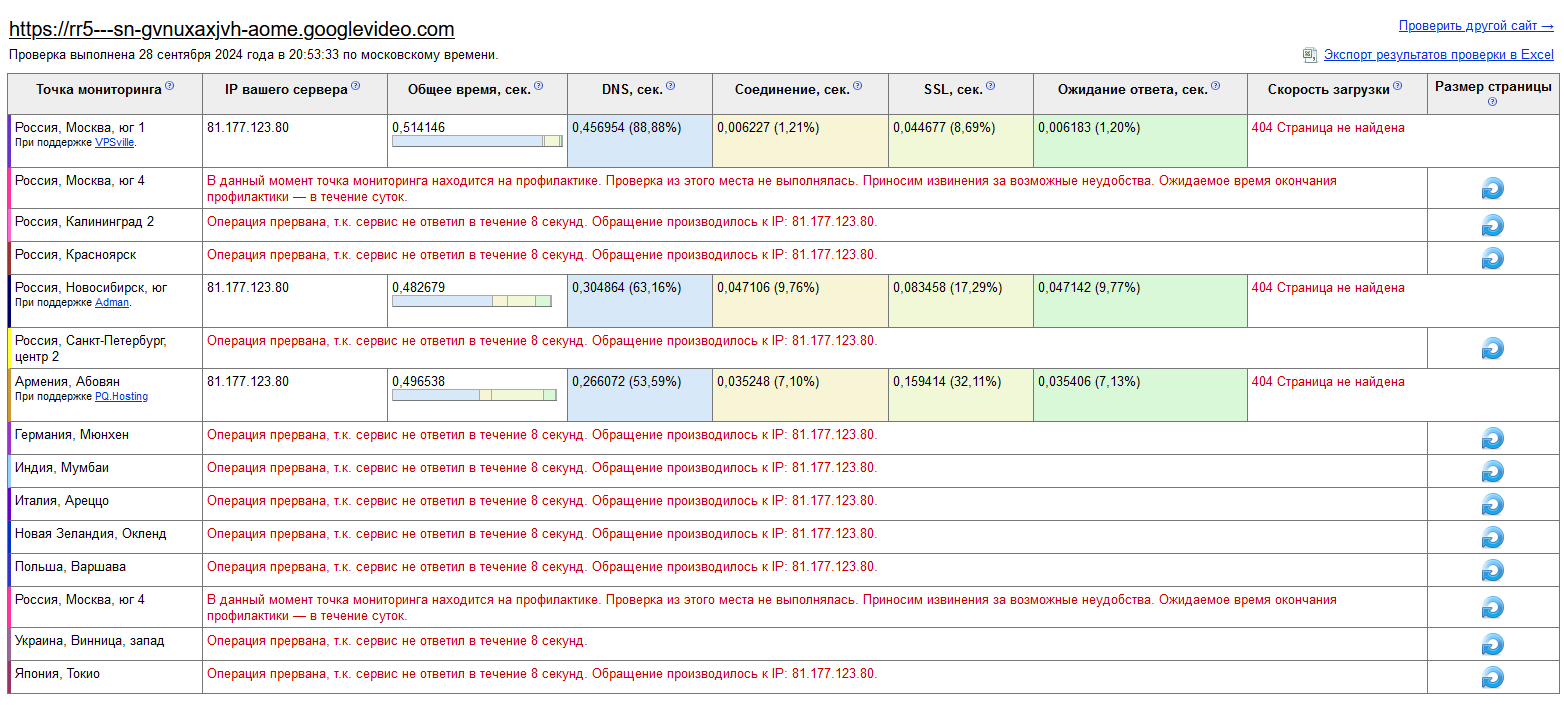Viewport: 1564px width, 705px height.
Task: Click SSL value 0,044677 (8,69%)
Action: [944, 128]
